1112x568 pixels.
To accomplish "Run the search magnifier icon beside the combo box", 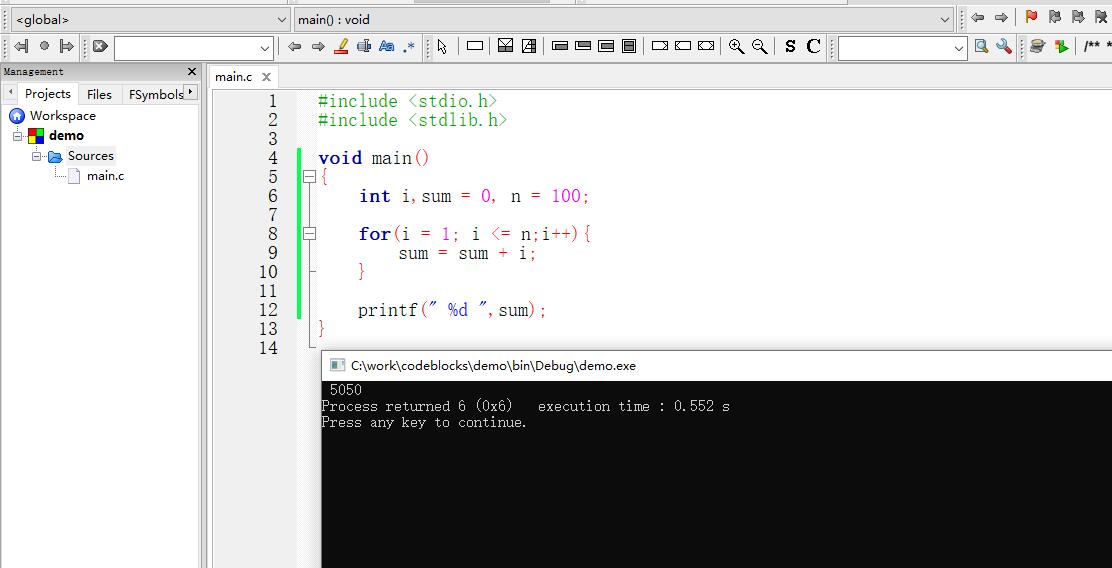I will [x=981, y=47].
